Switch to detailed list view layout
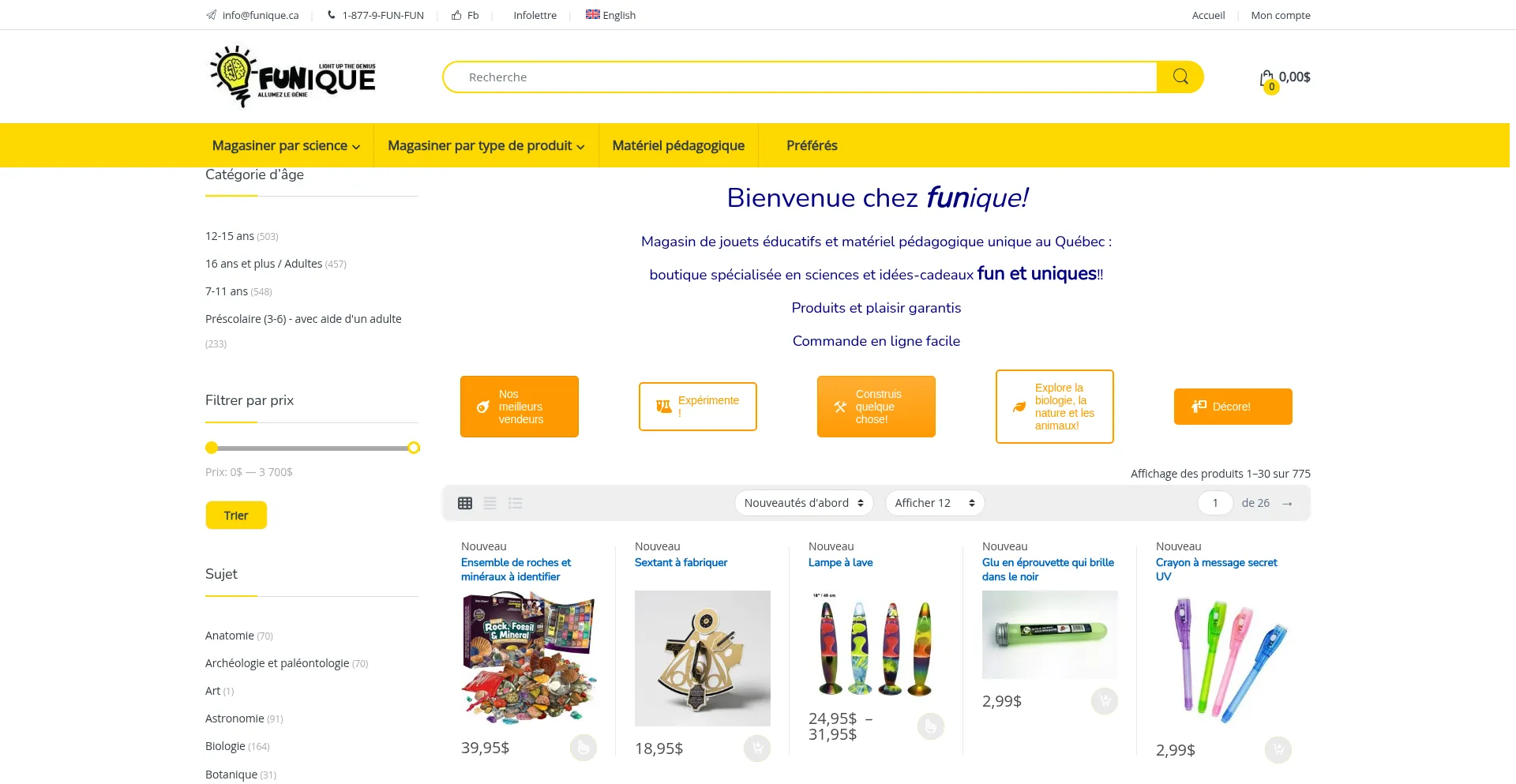1516x784 pixels. click(516, 503)
